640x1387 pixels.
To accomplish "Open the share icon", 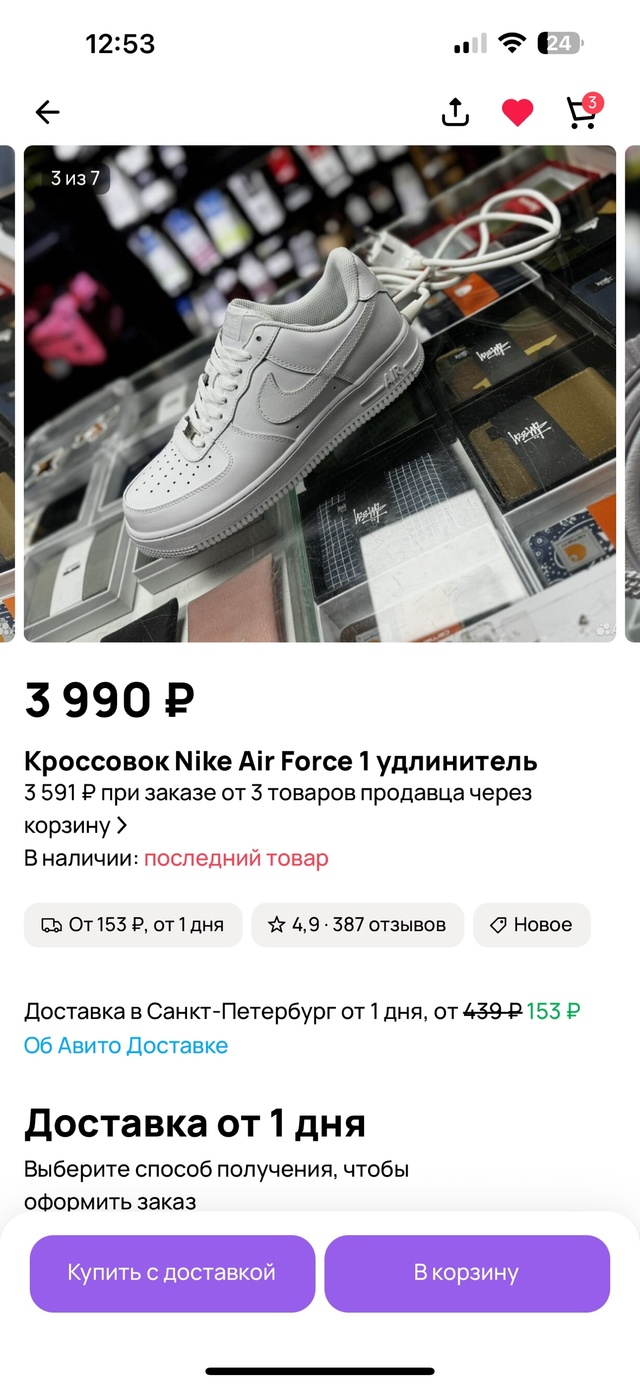I will pyautogui.click(x=455, y=112).
